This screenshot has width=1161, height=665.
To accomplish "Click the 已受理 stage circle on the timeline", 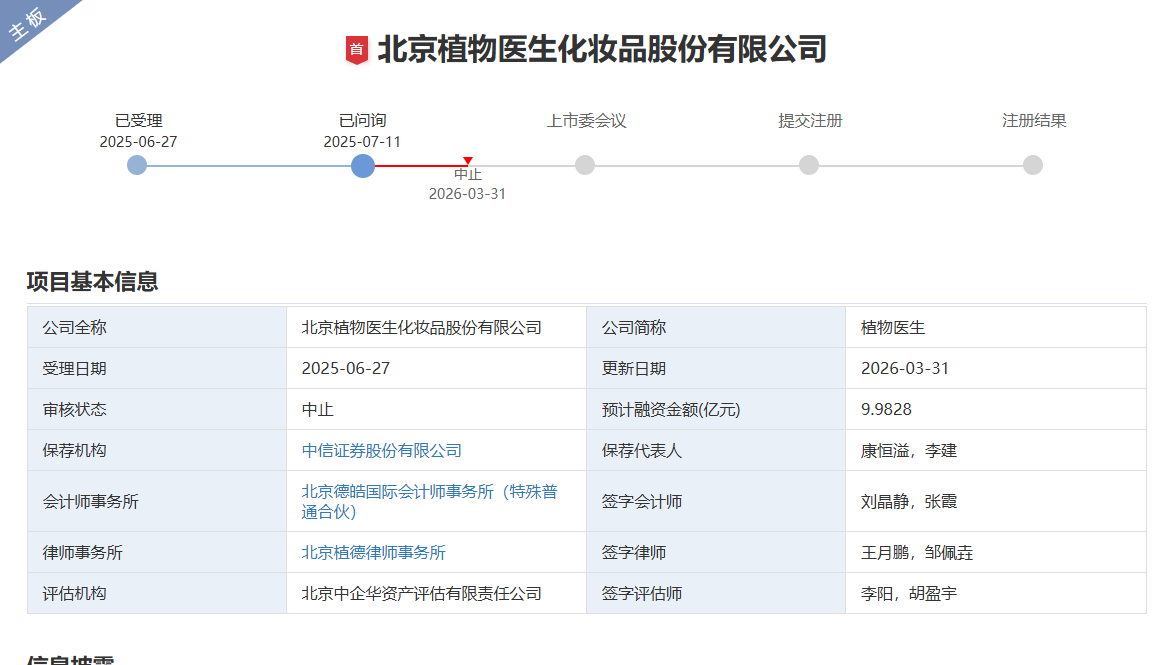I will tap(137, 165).
